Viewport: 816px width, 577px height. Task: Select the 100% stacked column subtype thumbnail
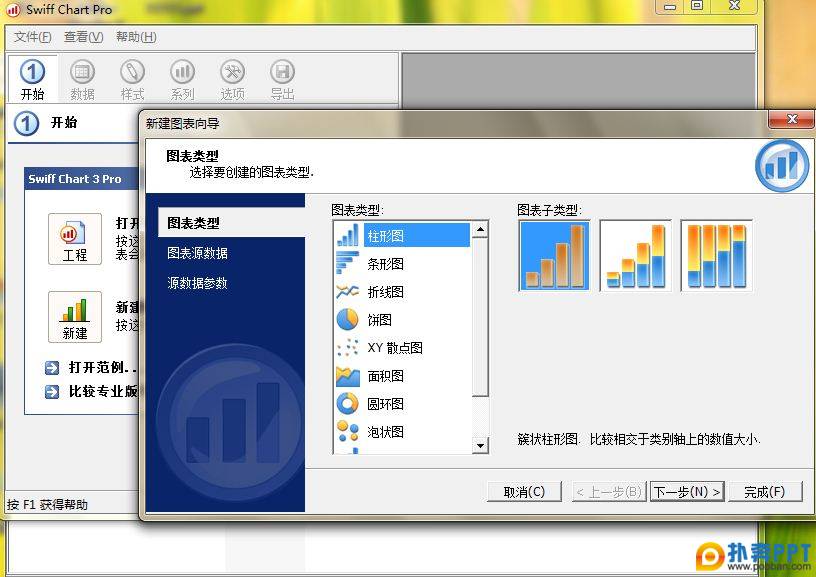[x=717, y=255]
